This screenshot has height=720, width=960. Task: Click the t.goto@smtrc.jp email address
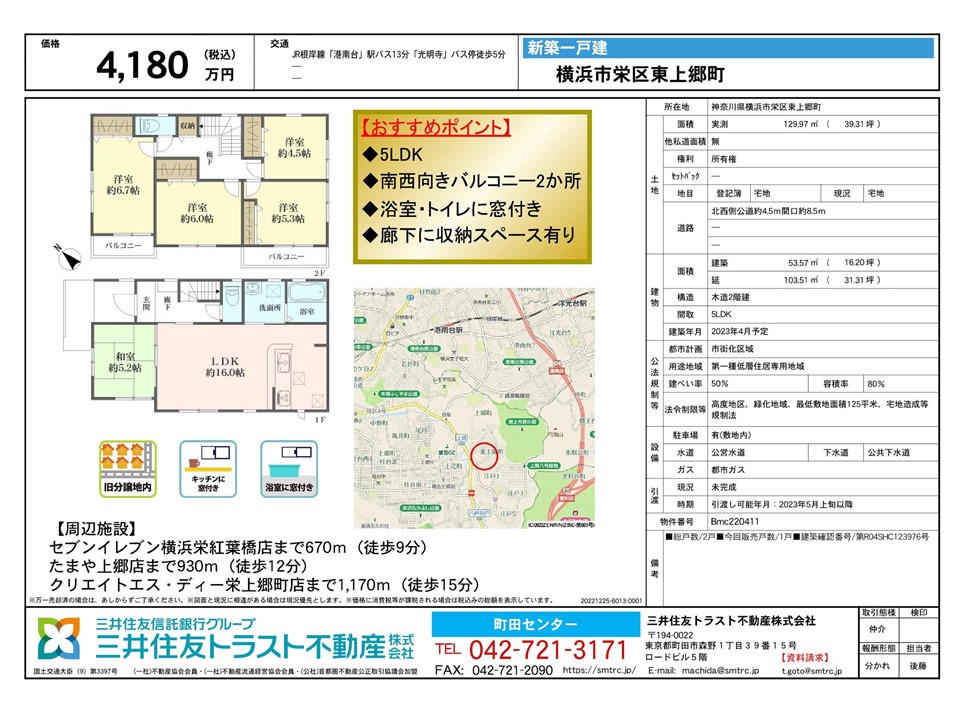pos(812,670)
